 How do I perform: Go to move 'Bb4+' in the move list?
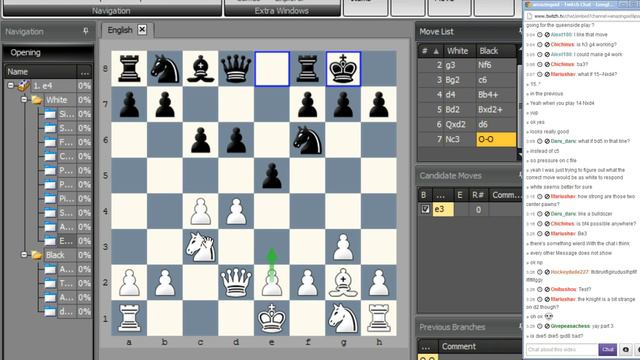pyautogui.click(x=496, y=95)
